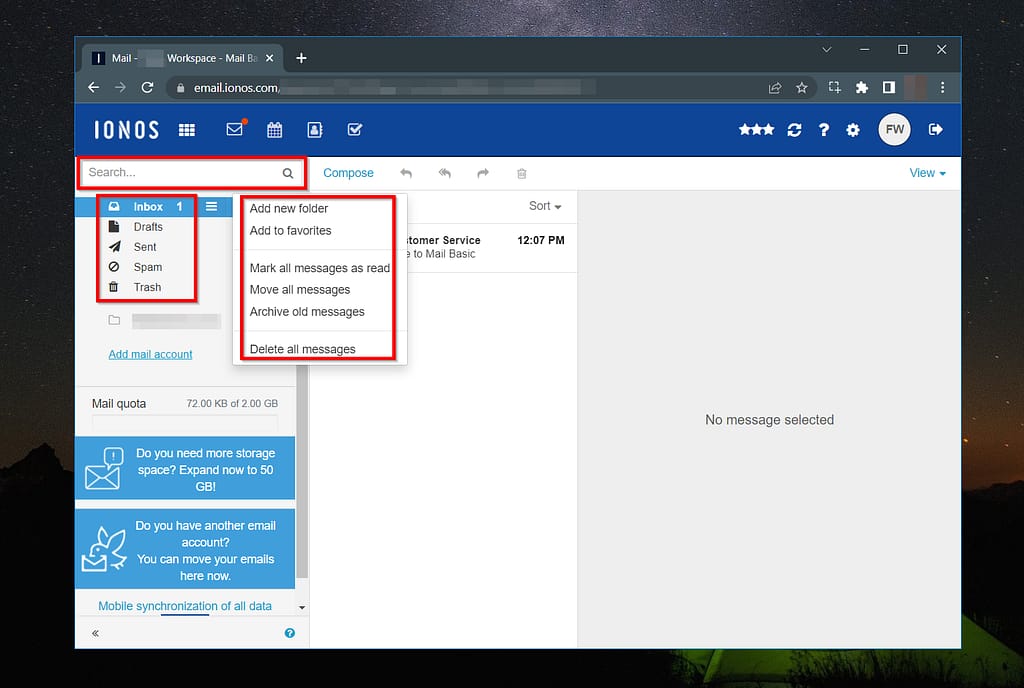Open the Mail app envelope icon

coord(235,129)
